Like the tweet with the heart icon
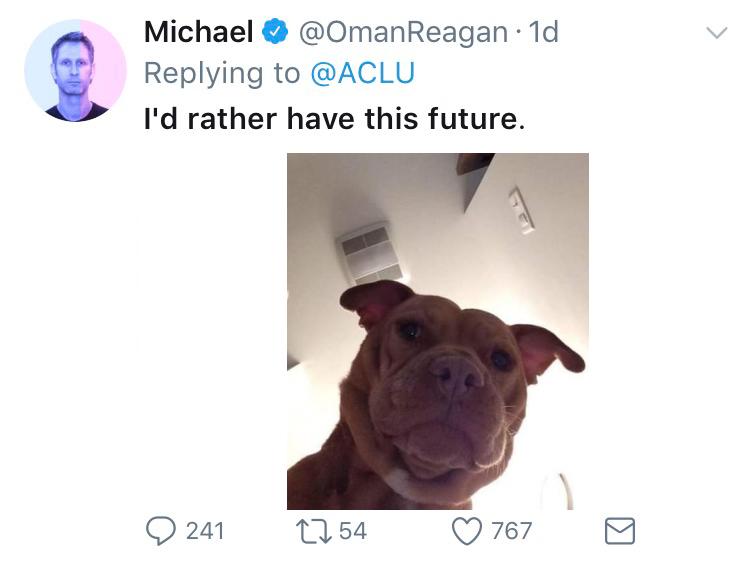The height and width of the screenshot is (563, 750). pyautogui.click(x=467, y=531)
